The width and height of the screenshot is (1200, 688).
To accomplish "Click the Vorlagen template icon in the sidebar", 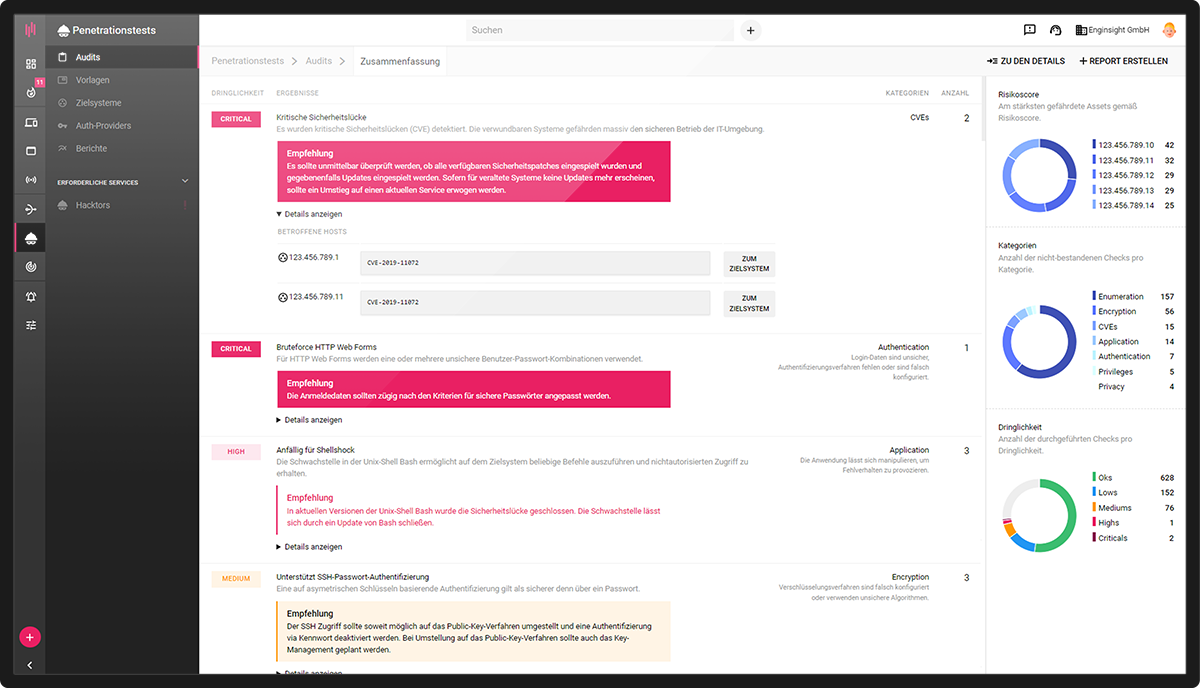I will [x=63, y=80].
